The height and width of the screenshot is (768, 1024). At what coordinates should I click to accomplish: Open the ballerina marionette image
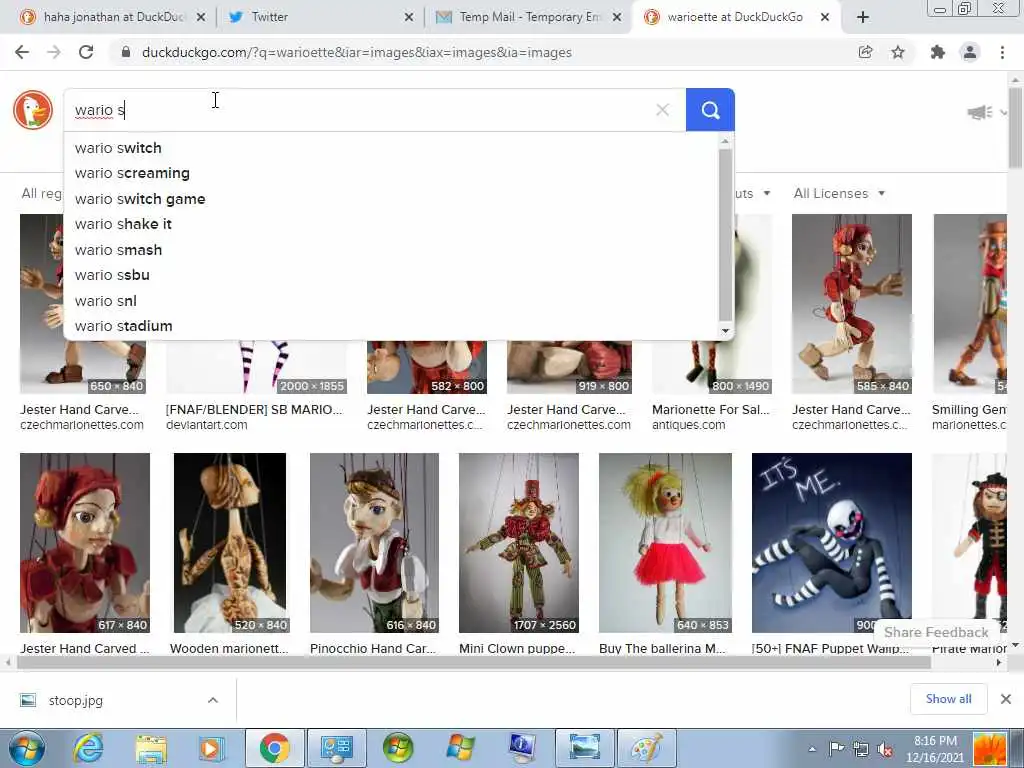(665, 543)
